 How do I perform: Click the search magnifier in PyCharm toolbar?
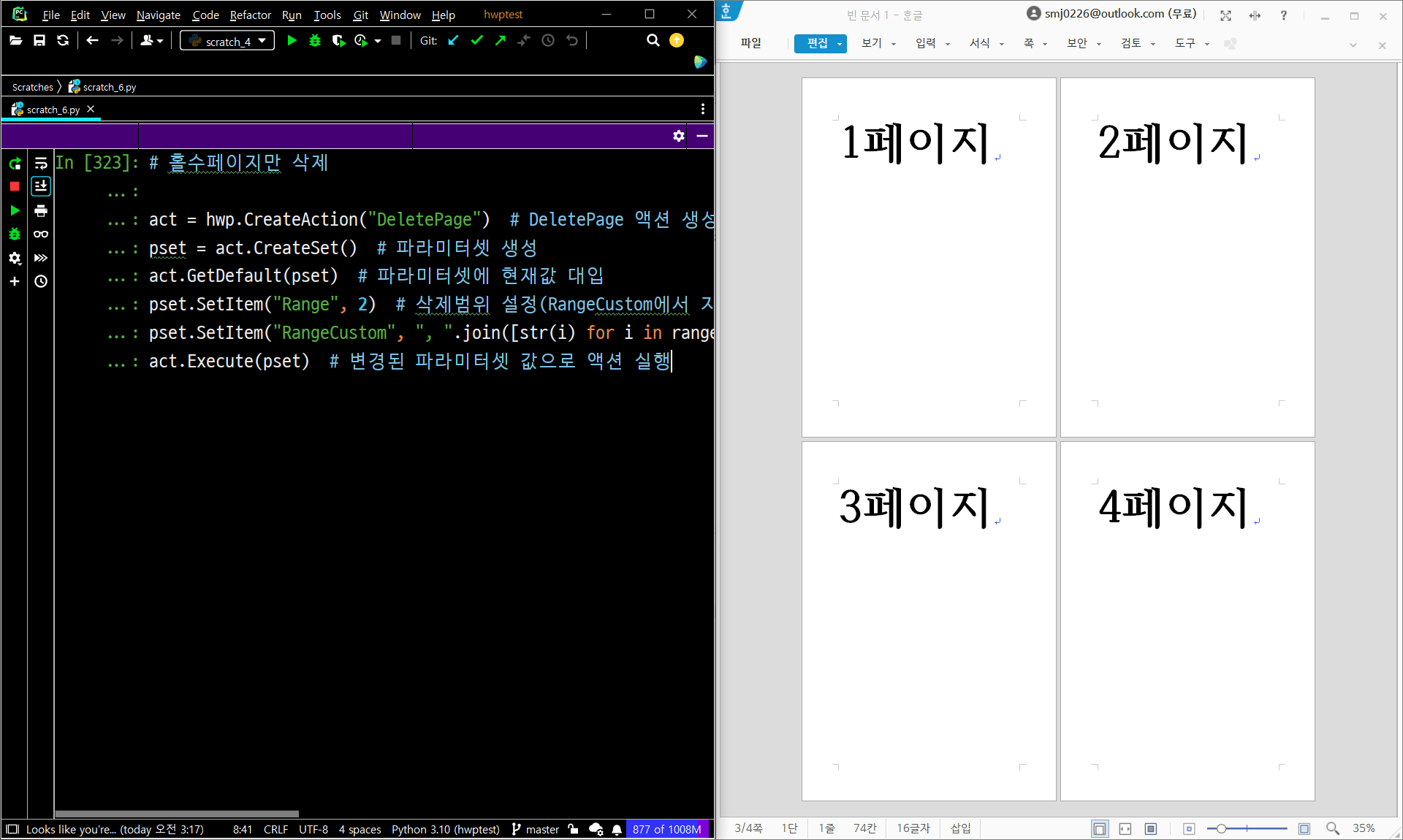click(653, 41)
